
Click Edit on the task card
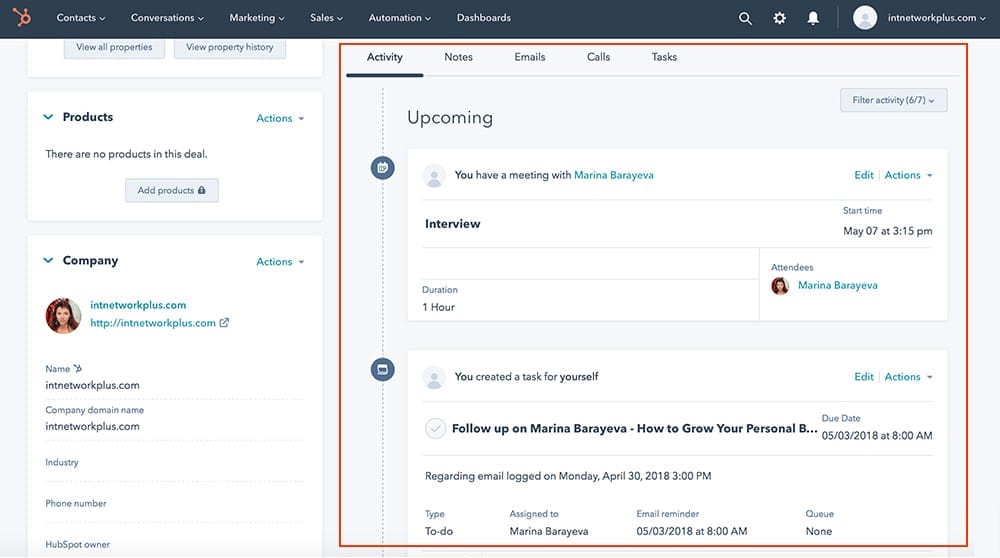pos(863,377)
